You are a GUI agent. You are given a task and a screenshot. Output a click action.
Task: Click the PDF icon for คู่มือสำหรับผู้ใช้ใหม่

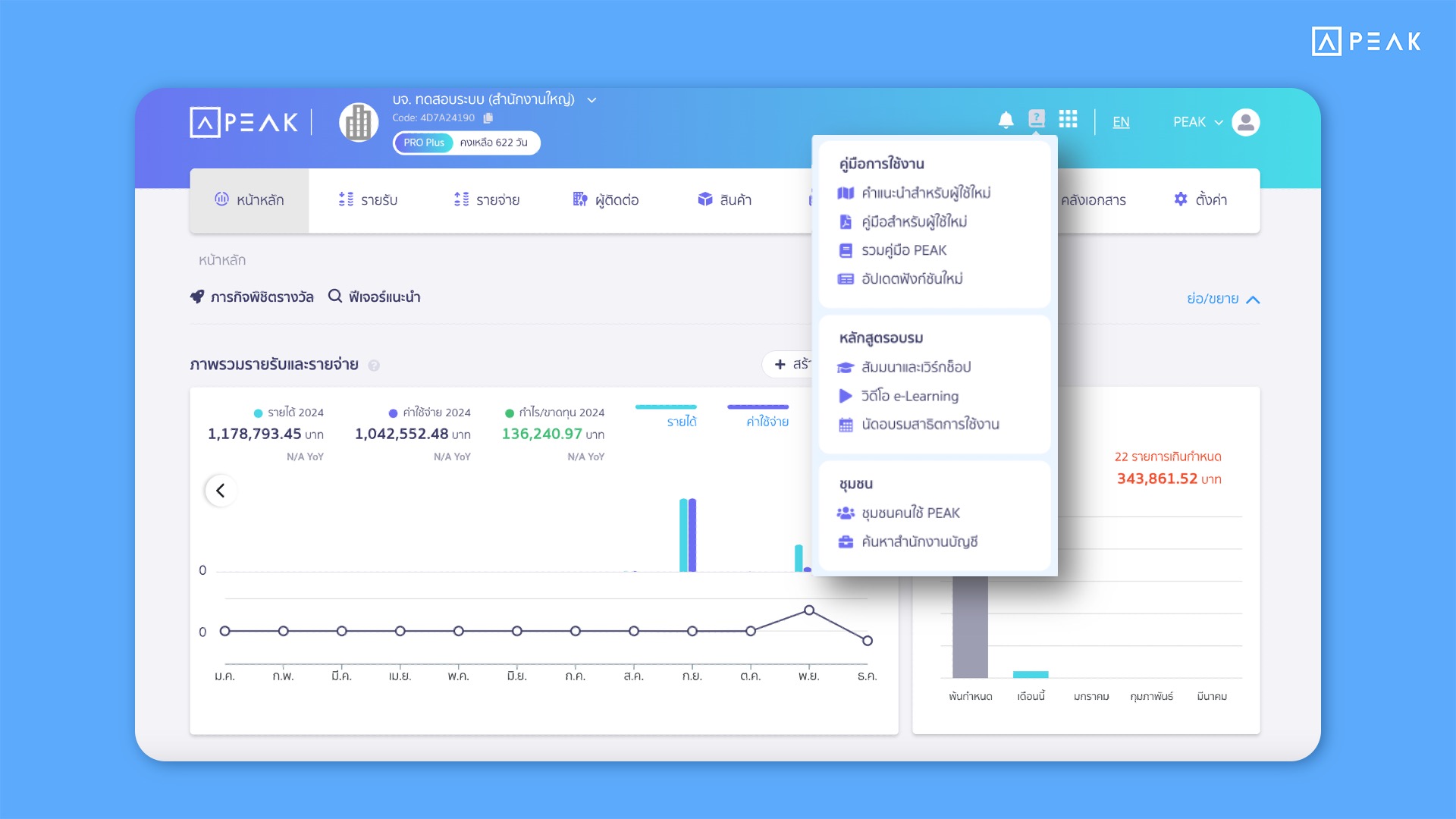tap(846, 222)
